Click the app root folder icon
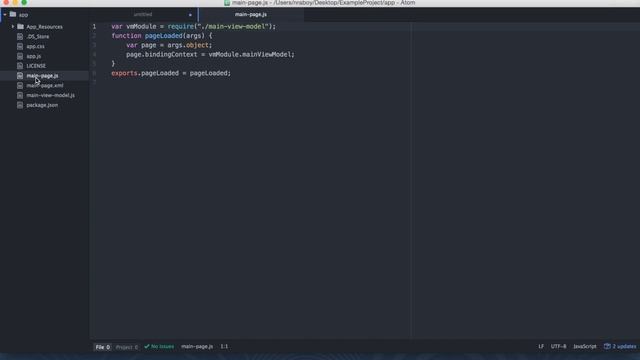This screenshot has height=360, width=640. [x=13, y=15]
